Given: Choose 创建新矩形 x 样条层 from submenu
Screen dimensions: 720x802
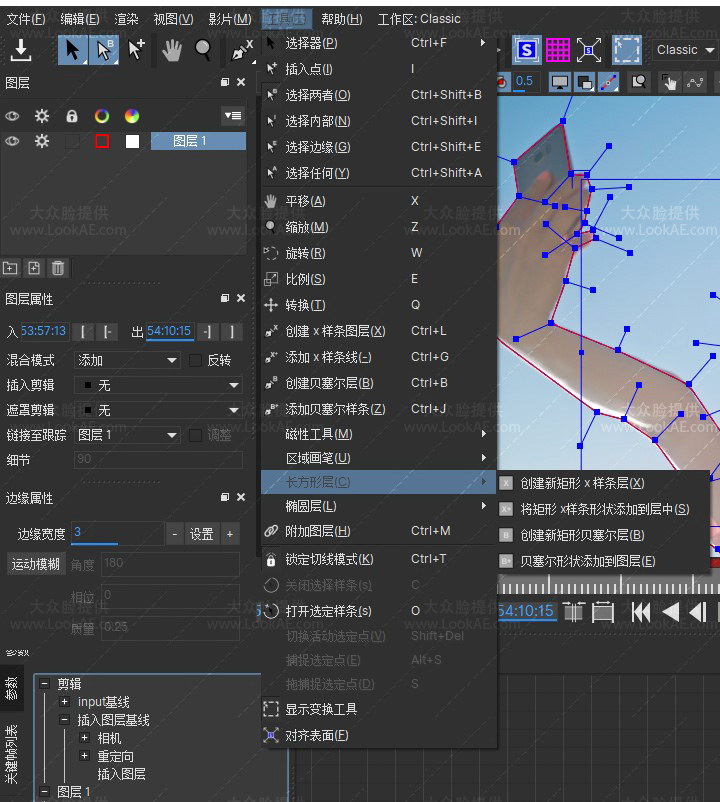Looking at the screenshot, I should [x=582, y=483].
